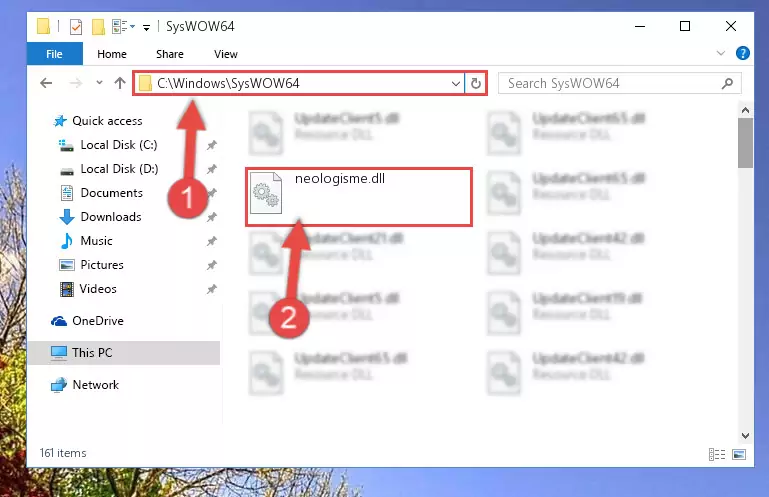Open the Share ribbon tab

pyautogui.click(x=170, y=54)
